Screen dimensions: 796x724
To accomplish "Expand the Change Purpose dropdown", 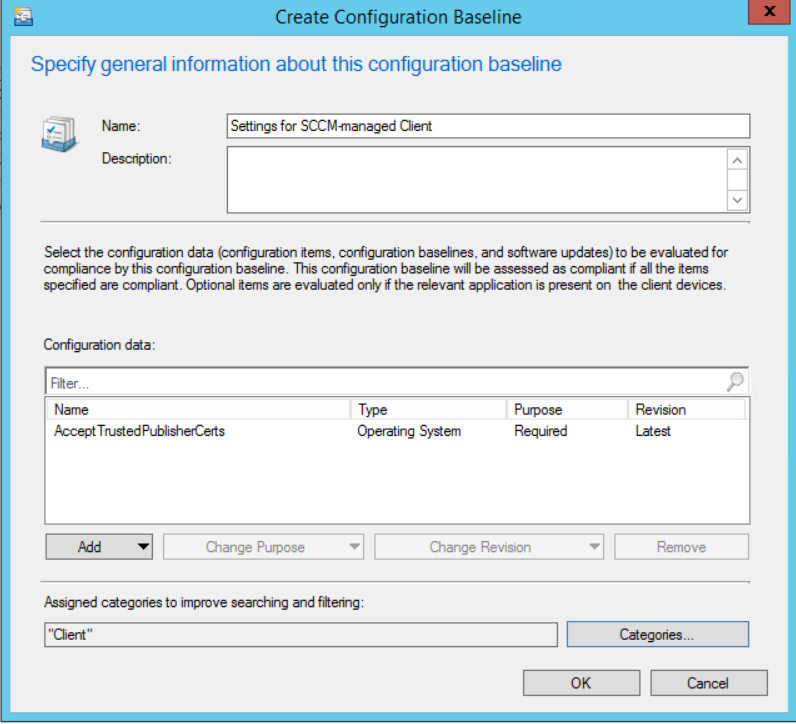I will (x=264, y=547).
